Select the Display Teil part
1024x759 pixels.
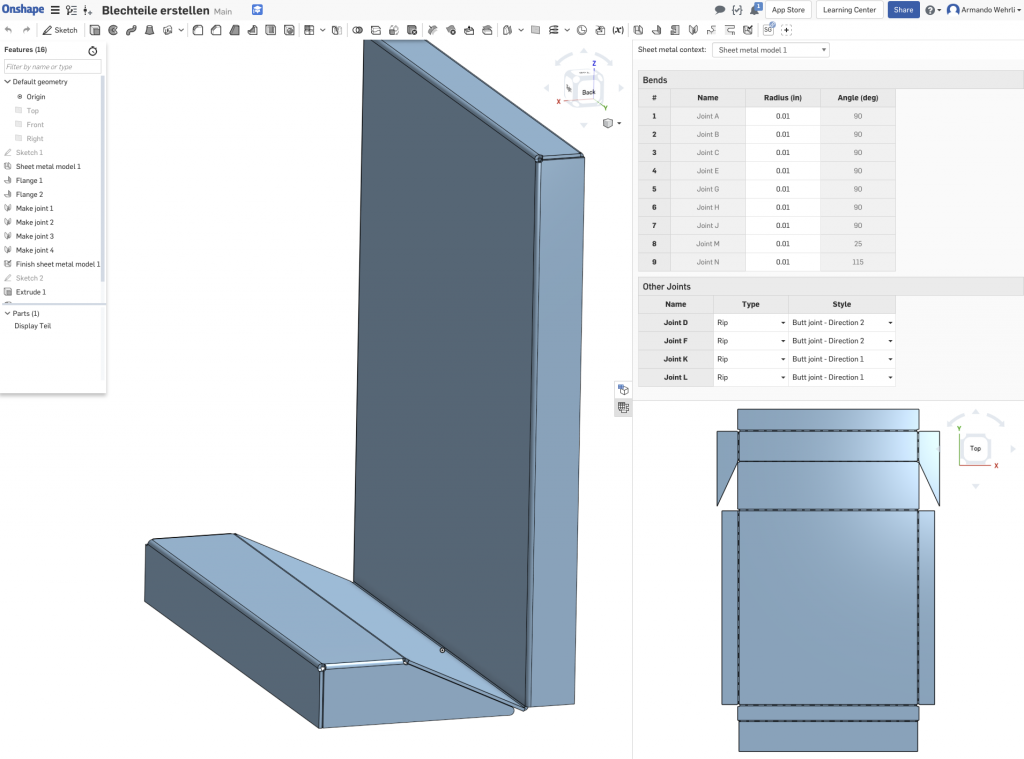(33, 326)
